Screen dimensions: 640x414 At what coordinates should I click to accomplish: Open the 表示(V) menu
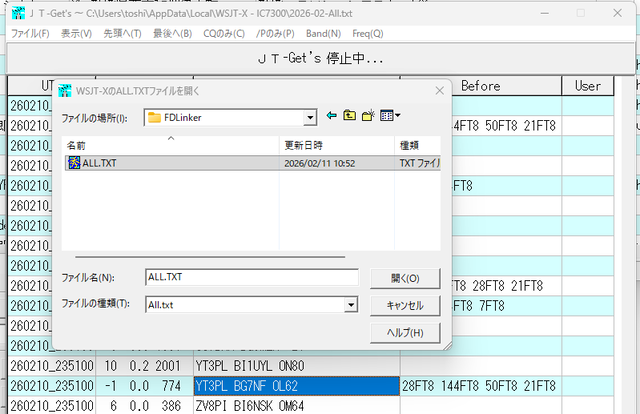pos(76,33)
